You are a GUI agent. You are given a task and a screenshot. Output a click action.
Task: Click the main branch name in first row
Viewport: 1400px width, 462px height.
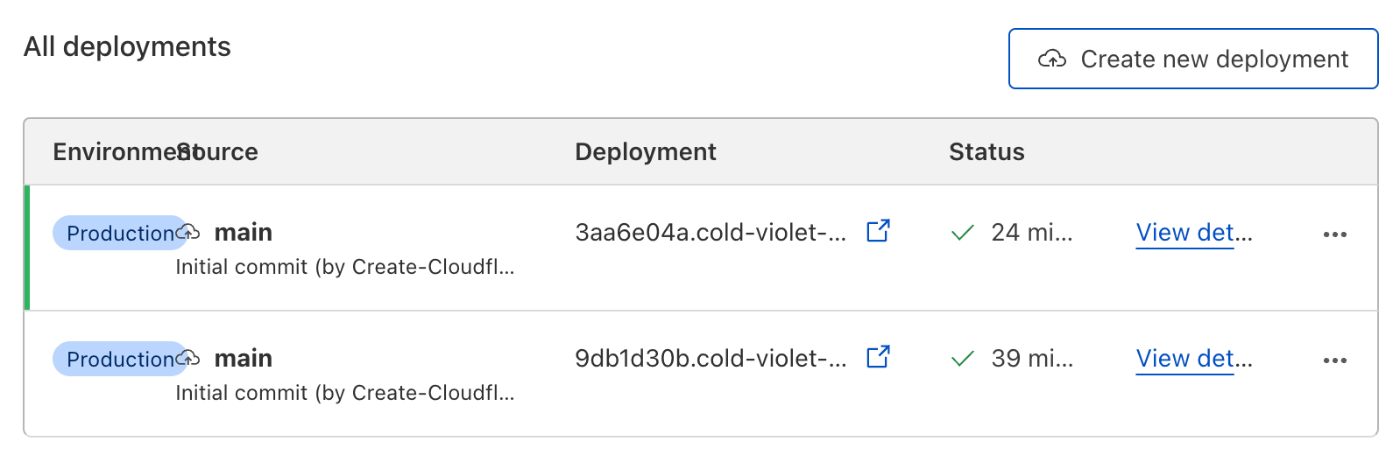[x=243, y=233]
